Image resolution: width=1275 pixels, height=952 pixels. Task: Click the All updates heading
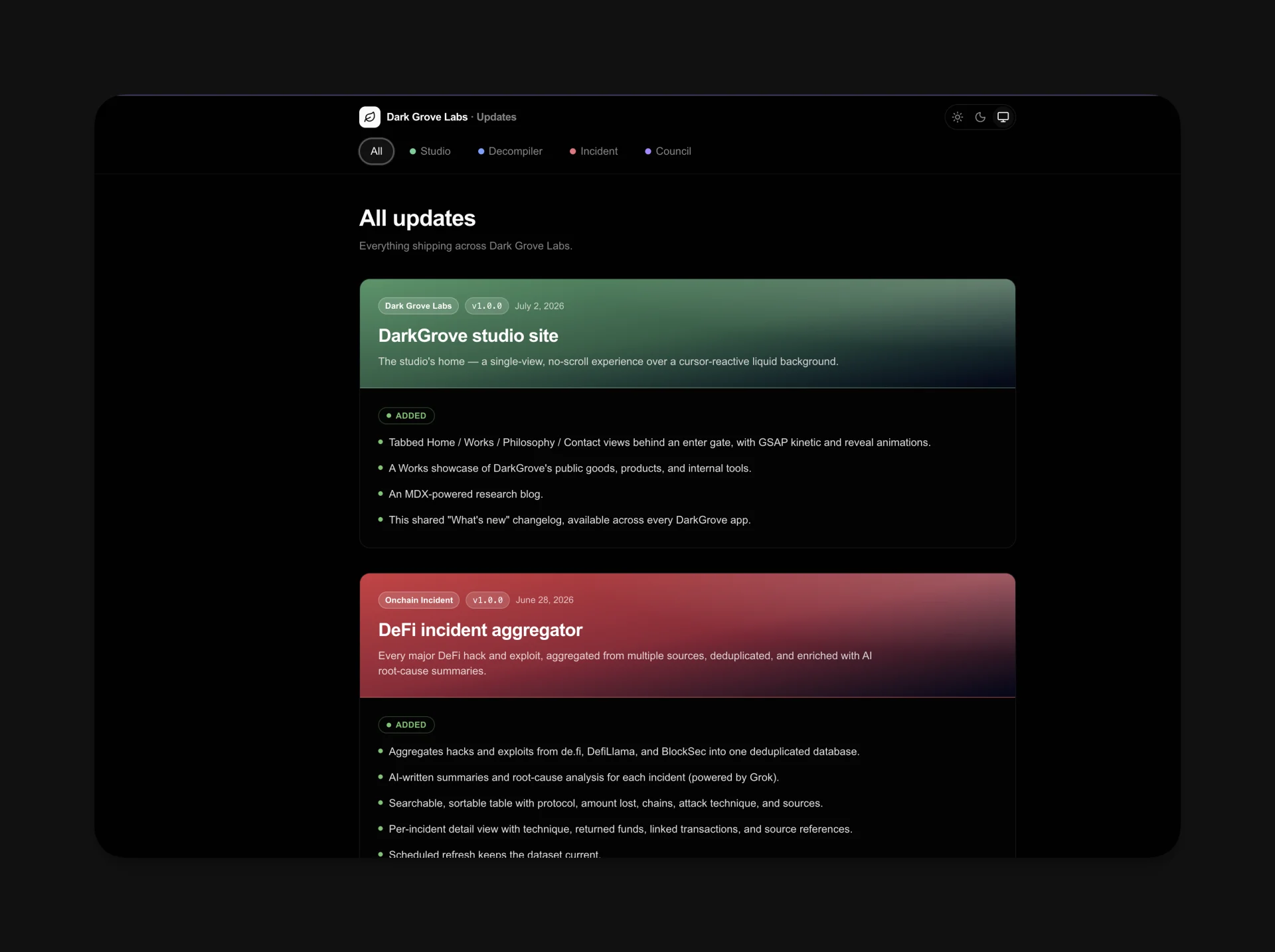point(417,218)
